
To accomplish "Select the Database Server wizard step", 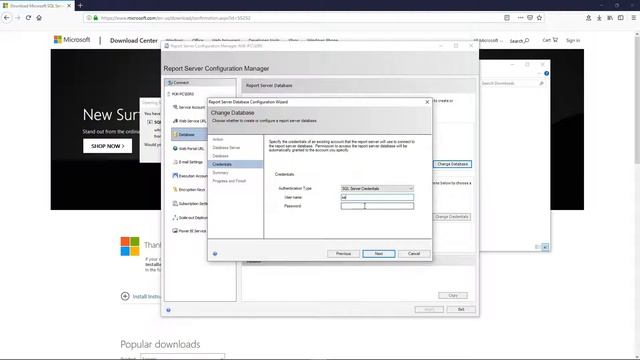I will pyautogui.click(x=226, y=148).
